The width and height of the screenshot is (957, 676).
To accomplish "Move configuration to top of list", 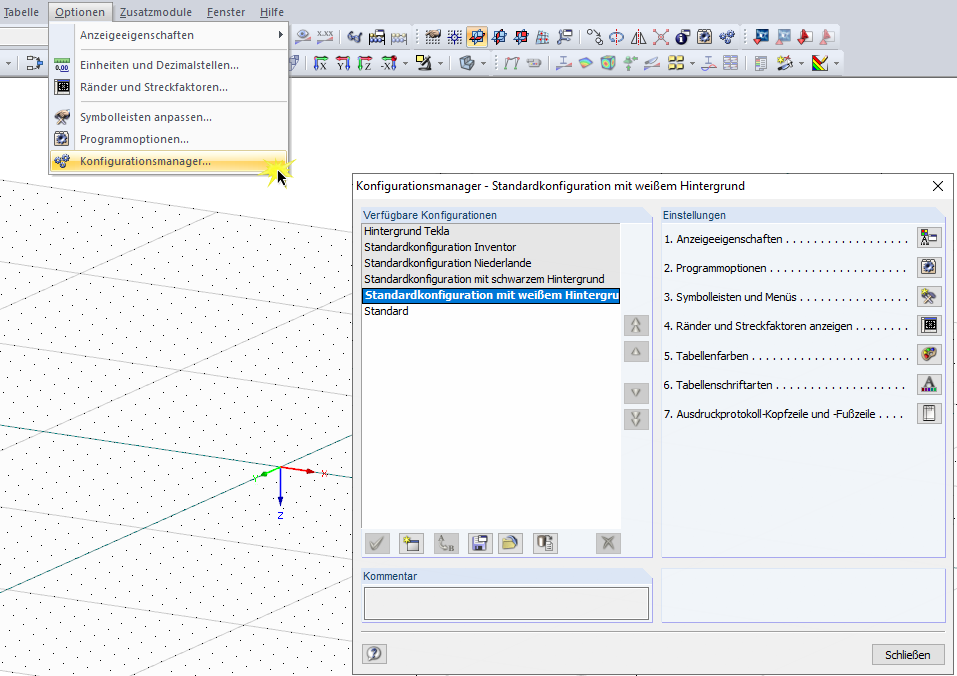I will click(636, 325).
